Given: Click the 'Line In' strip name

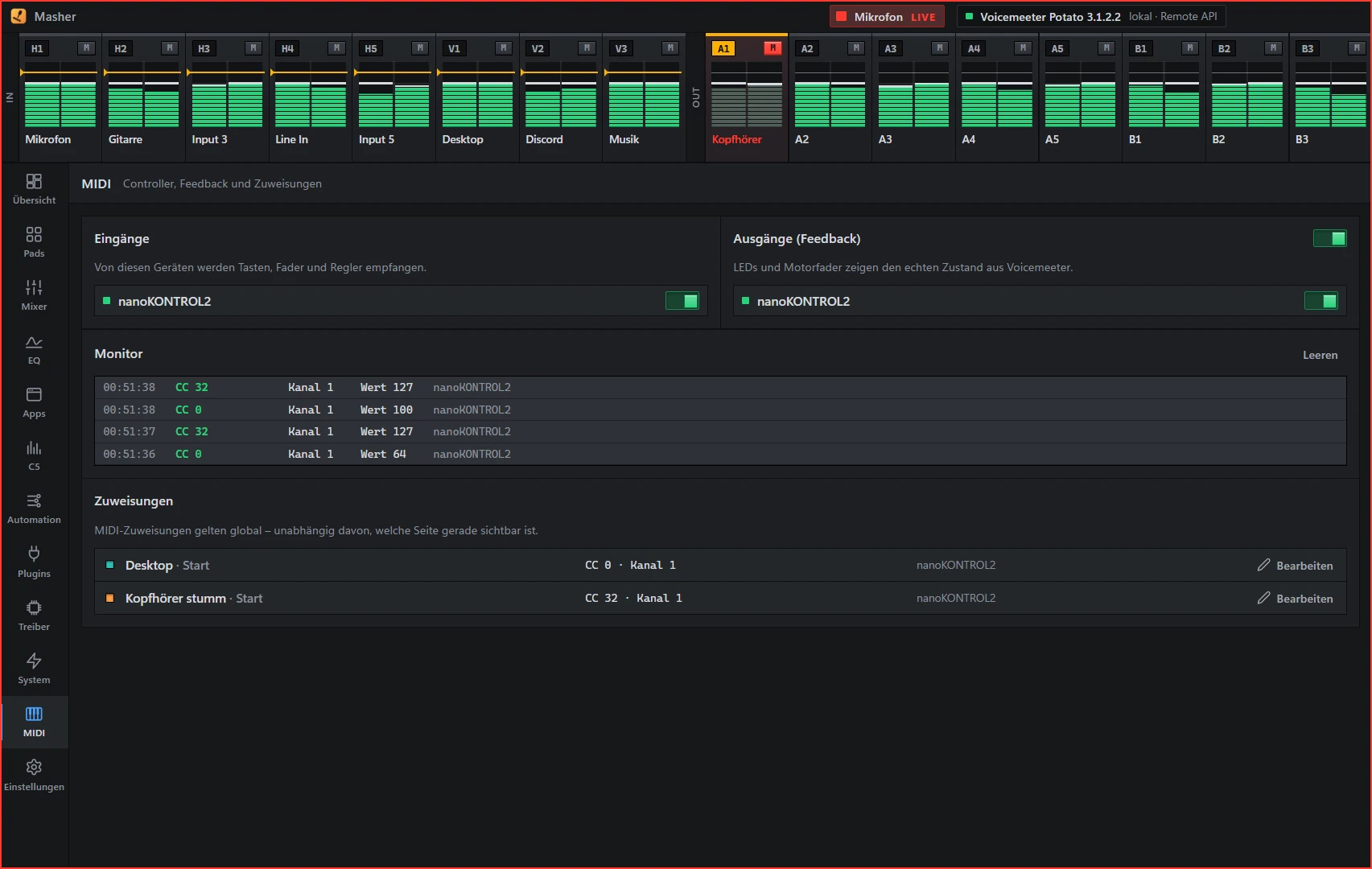Looking at the screenshot, I should [291, 139].
